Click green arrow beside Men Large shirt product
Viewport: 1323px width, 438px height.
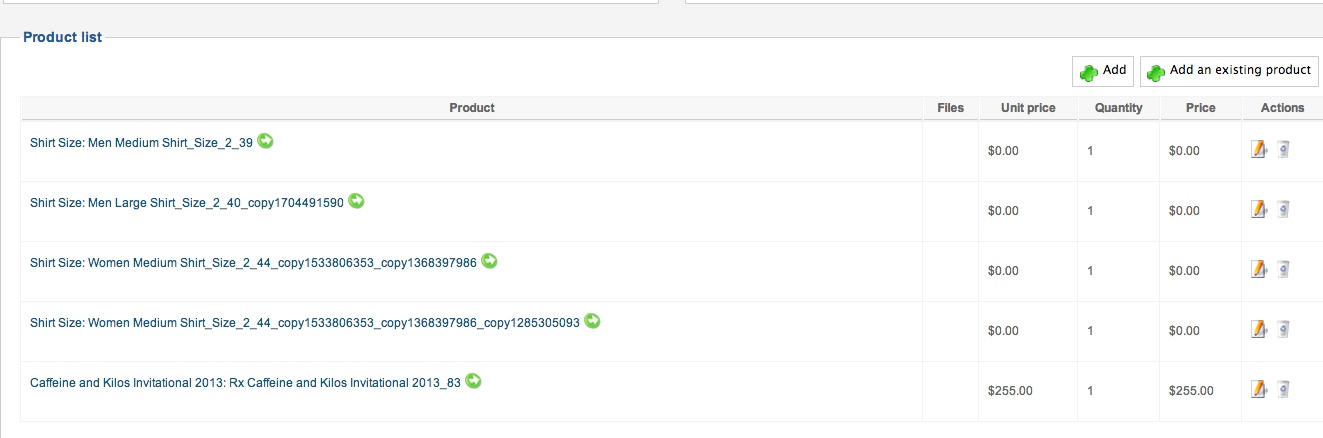(x=356, y=201)
